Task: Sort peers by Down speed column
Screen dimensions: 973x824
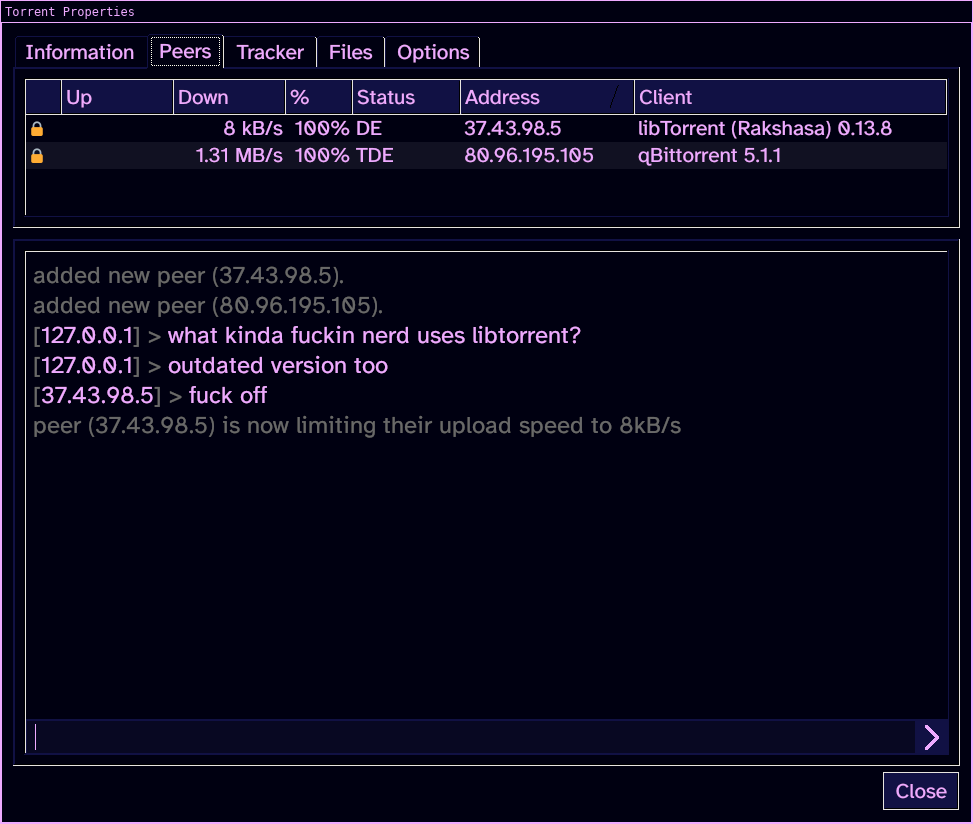Action: [229, 97]
